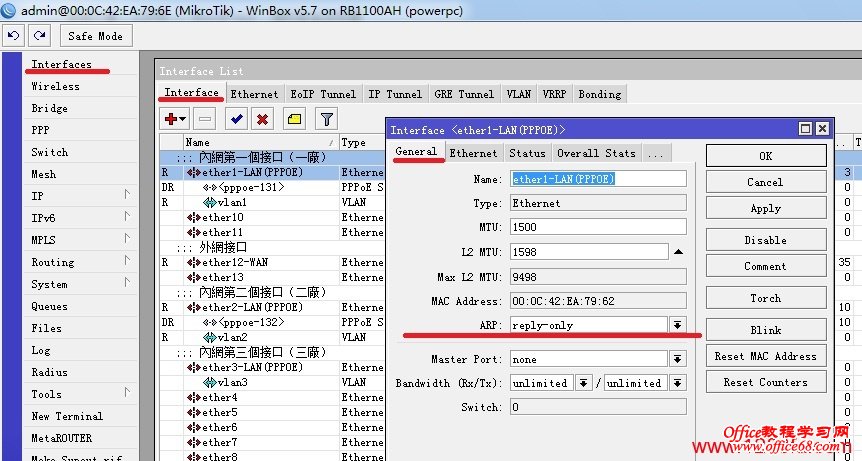
Task: Click the Reset MAC Address button
Action: [x=766, y=356]
